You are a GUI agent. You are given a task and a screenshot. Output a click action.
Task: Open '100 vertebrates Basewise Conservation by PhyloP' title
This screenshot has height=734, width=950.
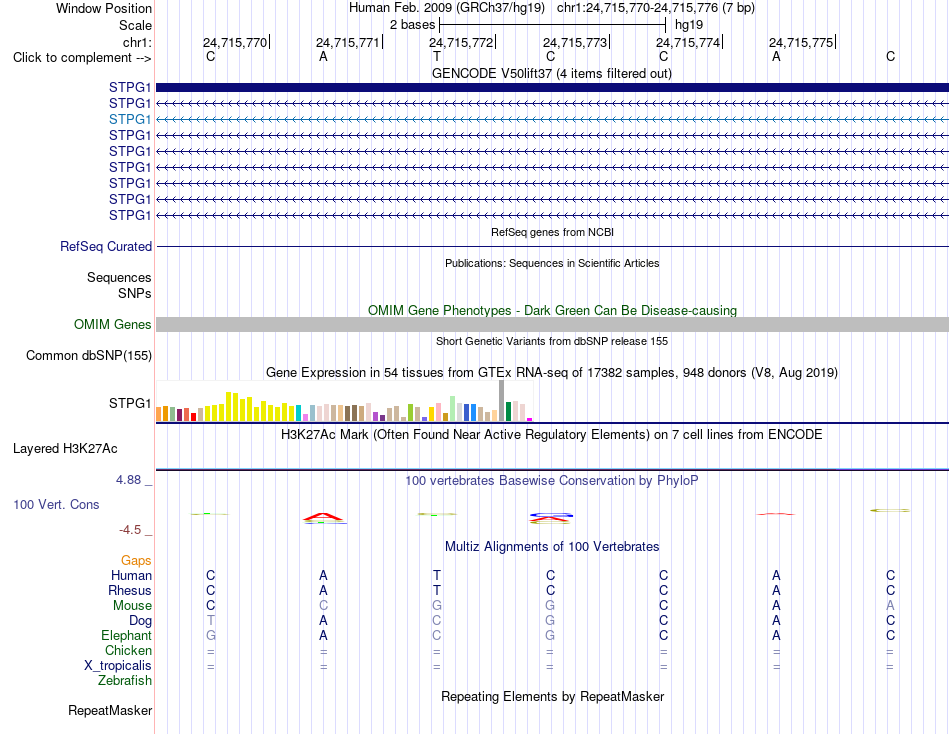pyautogui.click(x=552, y=481)
